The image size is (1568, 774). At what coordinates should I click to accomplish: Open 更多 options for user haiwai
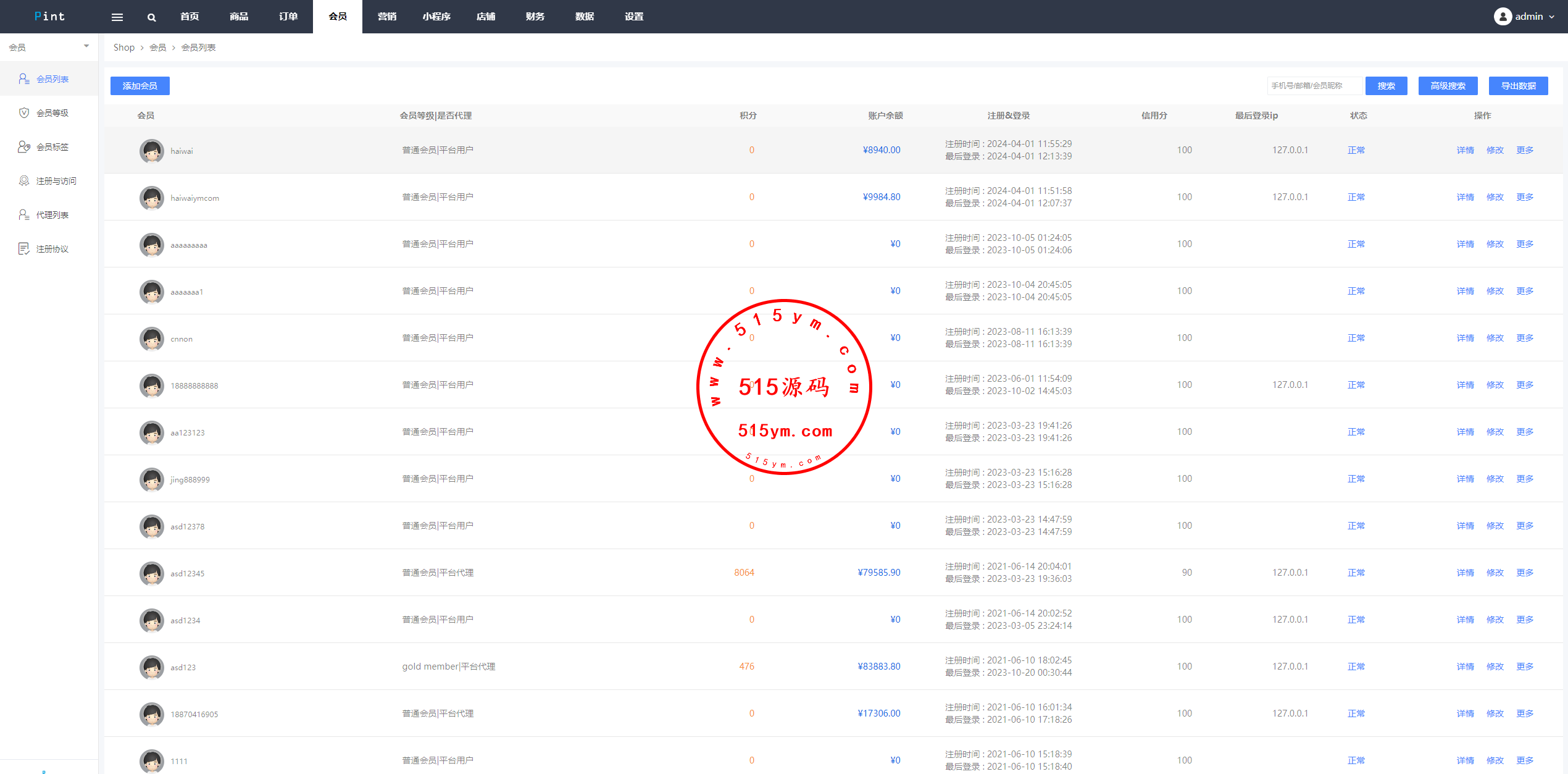pos(1524,150)
